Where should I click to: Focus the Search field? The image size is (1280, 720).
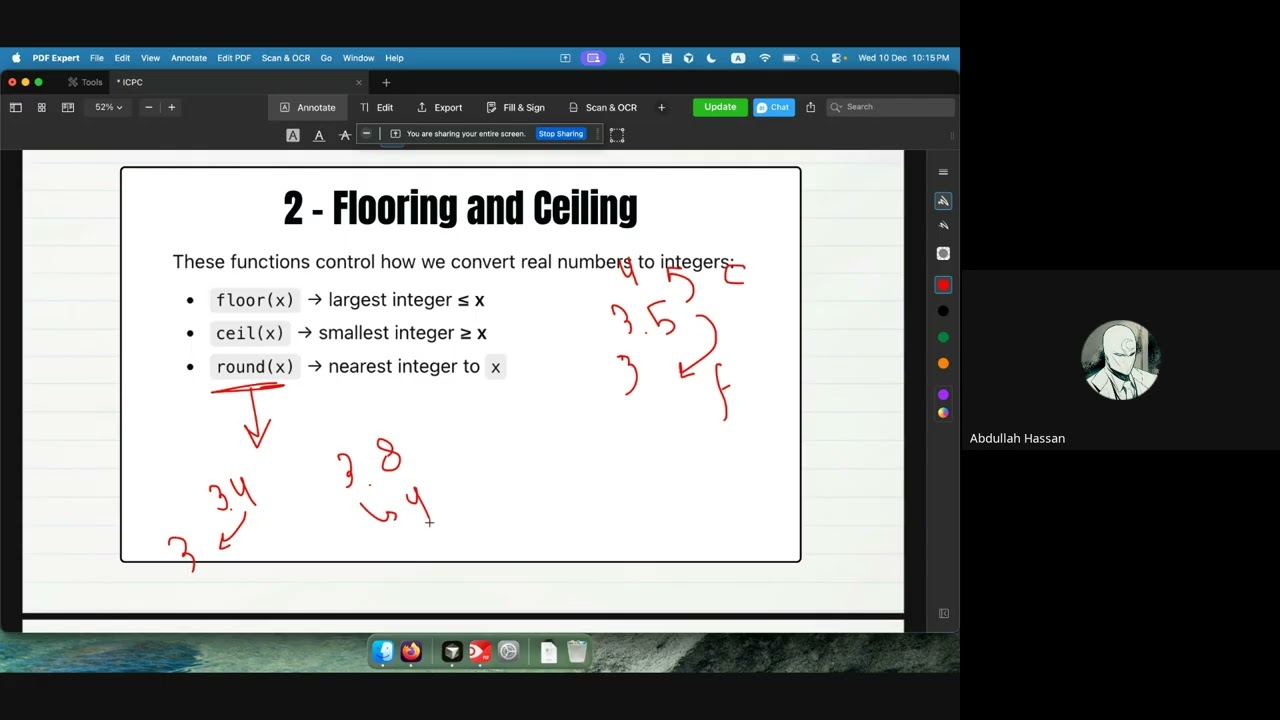point(891,107)
